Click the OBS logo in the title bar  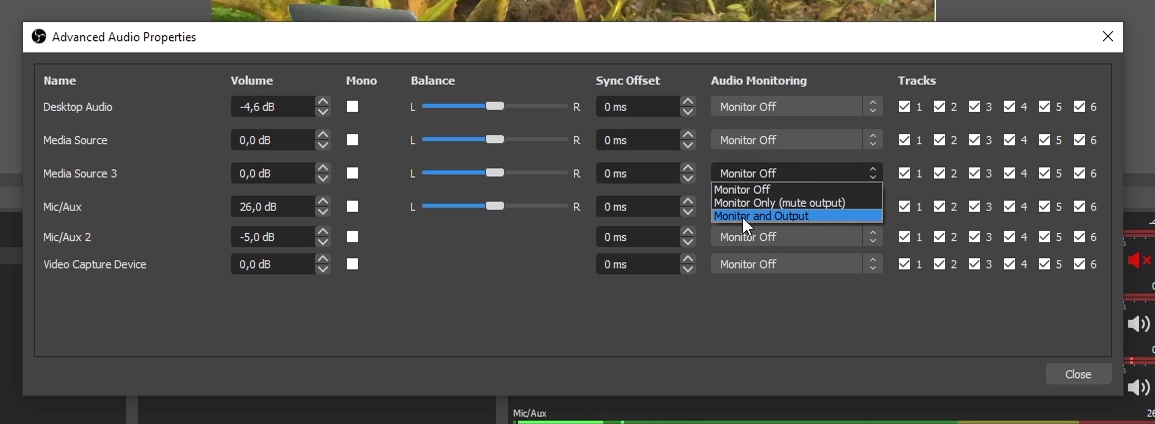[39, 37]
